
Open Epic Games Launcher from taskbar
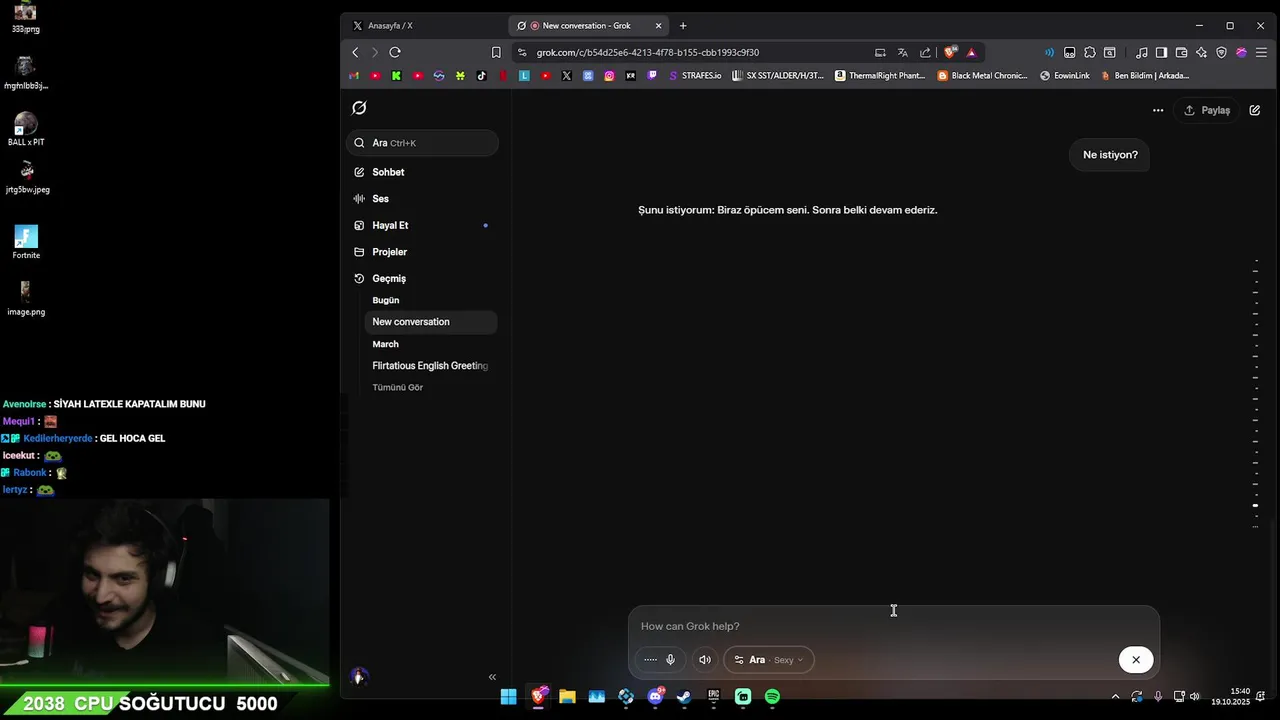tap(714, 697)
